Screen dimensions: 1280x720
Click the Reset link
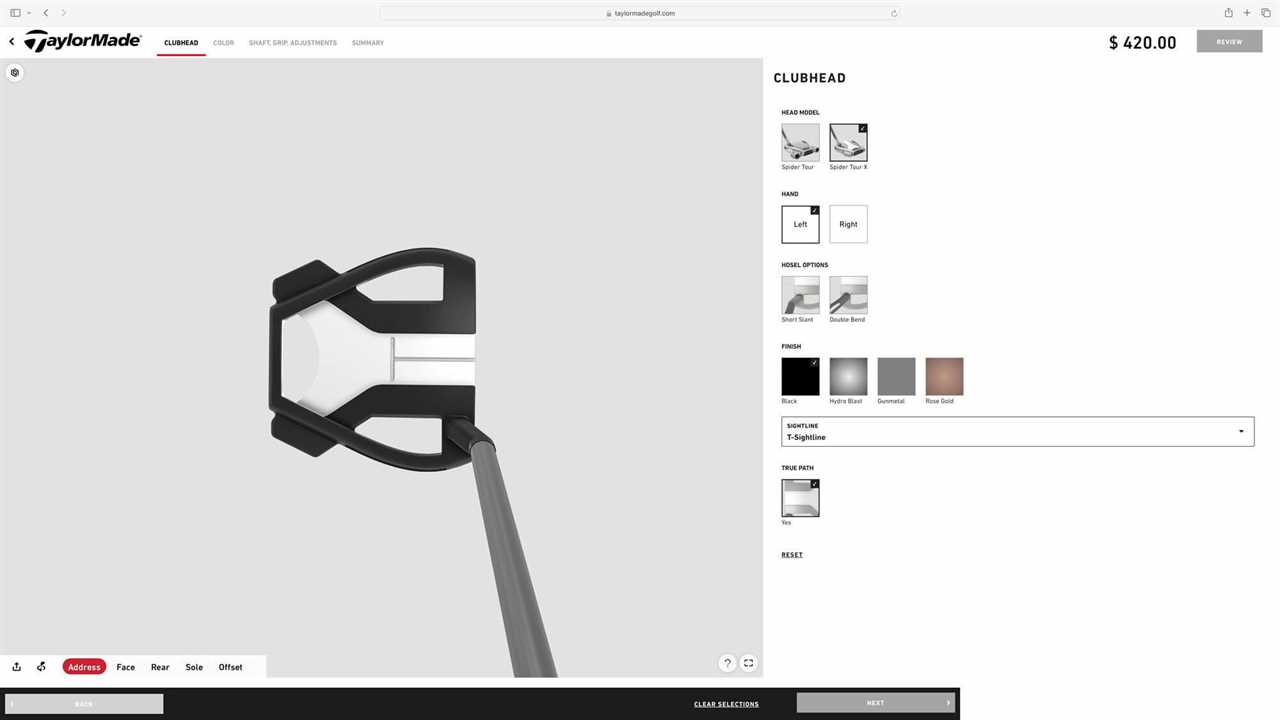[792, 555]
